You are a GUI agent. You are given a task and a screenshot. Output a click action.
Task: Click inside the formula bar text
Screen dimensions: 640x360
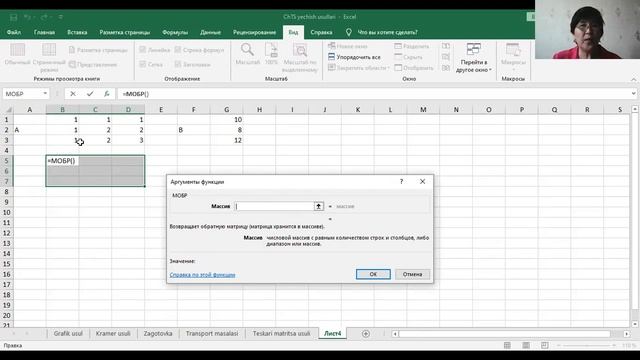pos(136,94)
